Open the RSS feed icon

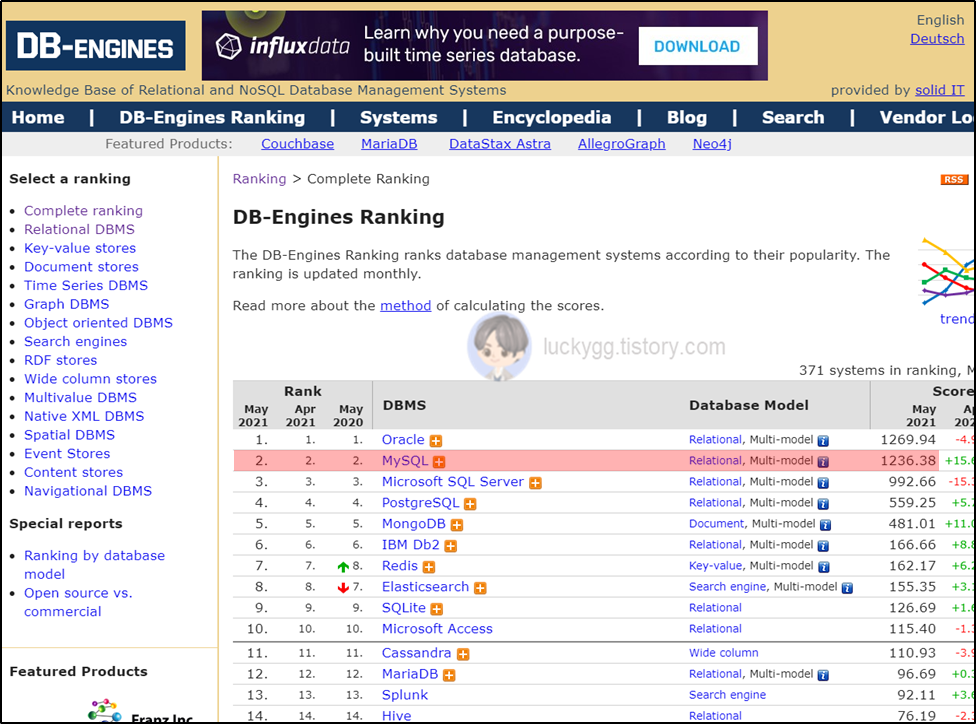pyautogui.click(x=954, y=179)
